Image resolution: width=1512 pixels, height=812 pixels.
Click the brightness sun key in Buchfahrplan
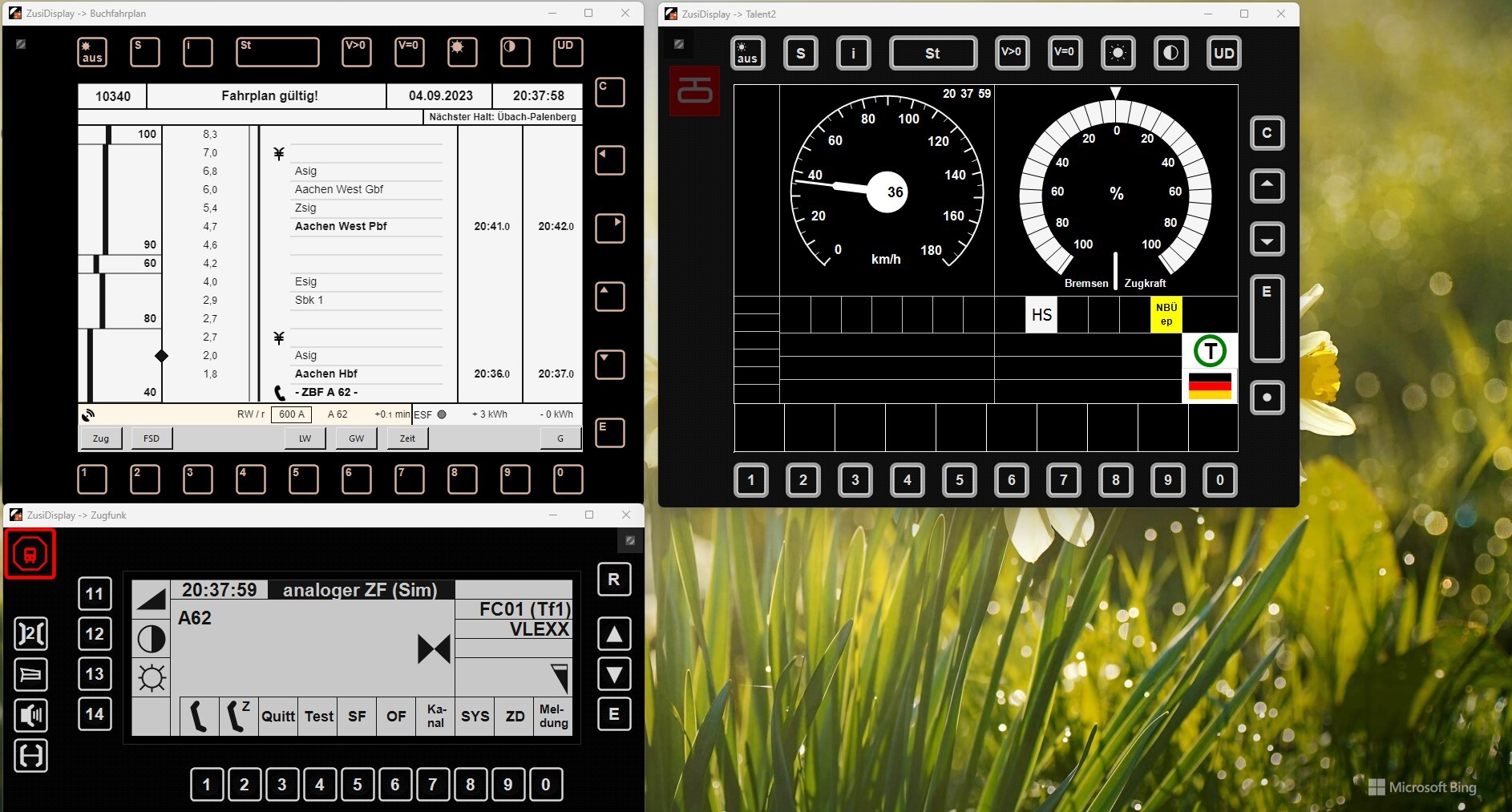pyautogui.click(x=462, y=52)
